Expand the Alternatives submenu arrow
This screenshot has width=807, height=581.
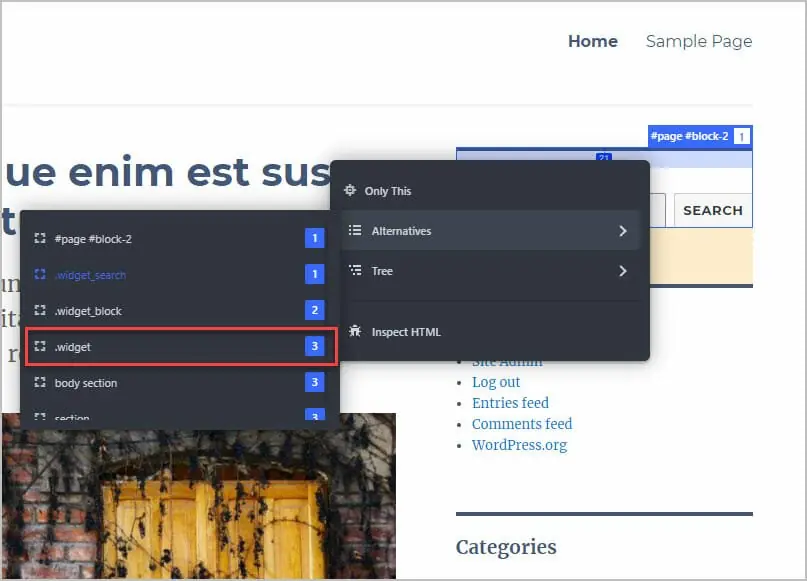[x=622, y=231]
